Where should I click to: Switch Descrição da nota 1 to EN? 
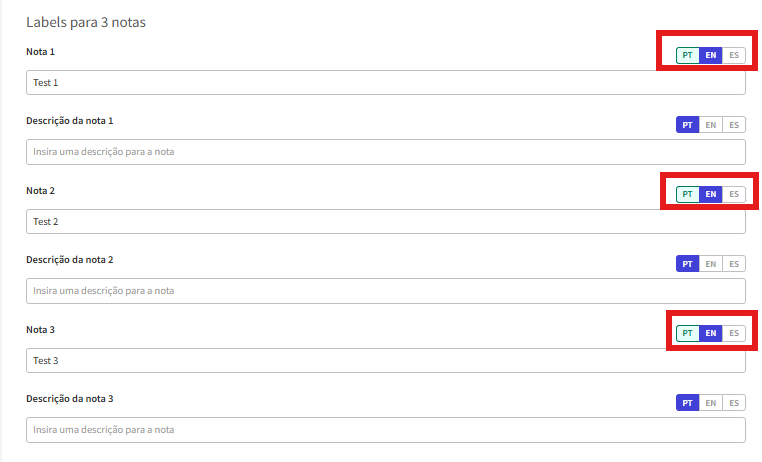(710, 125)
